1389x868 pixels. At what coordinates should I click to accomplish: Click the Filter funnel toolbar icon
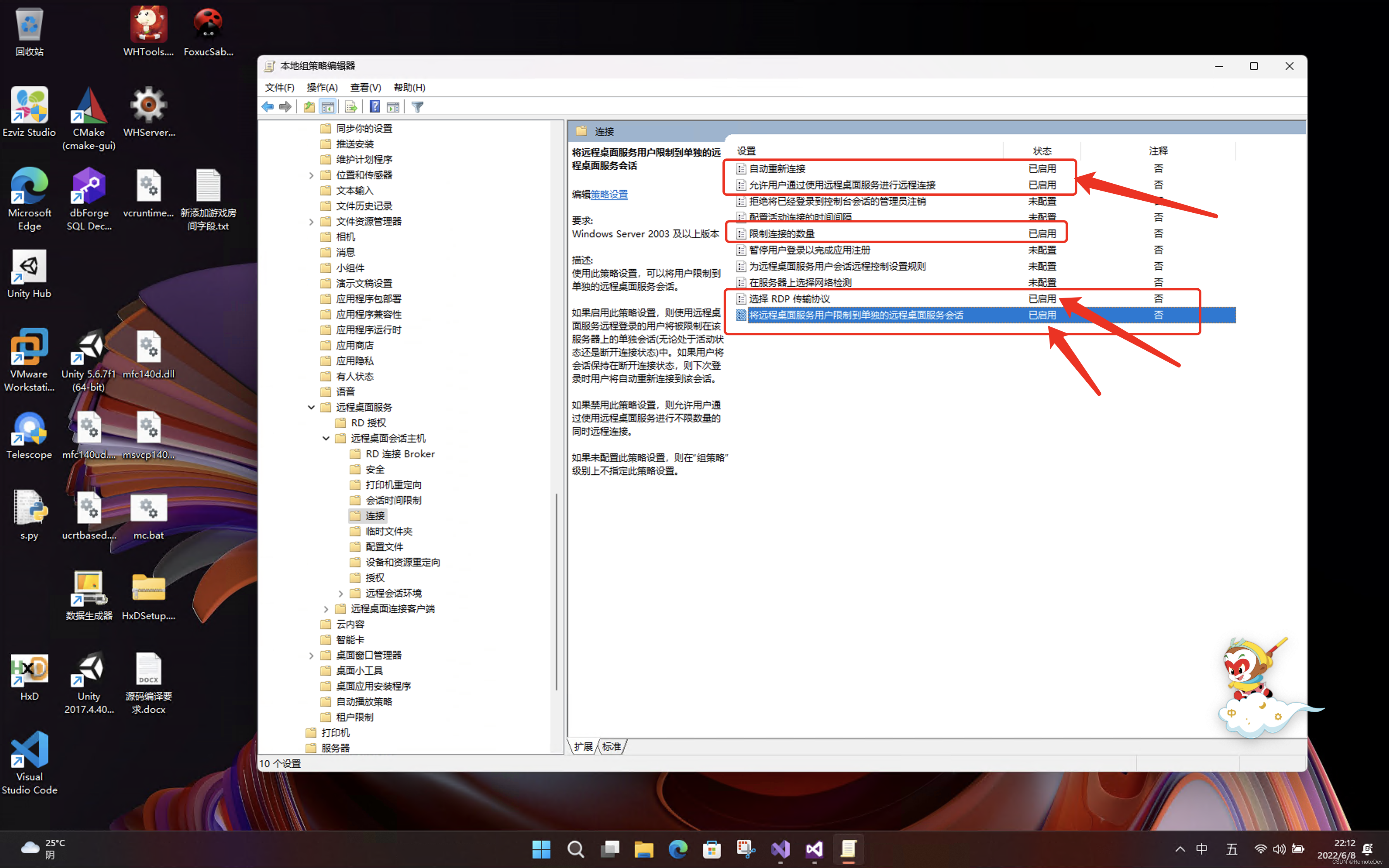pos(417,107)
